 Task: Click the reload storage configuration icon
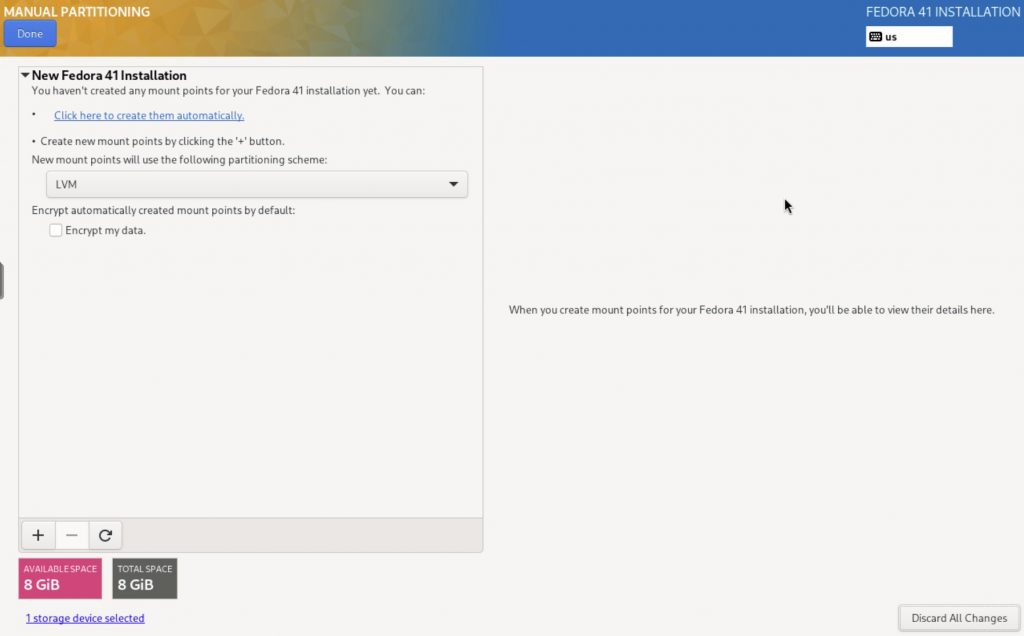105,535
